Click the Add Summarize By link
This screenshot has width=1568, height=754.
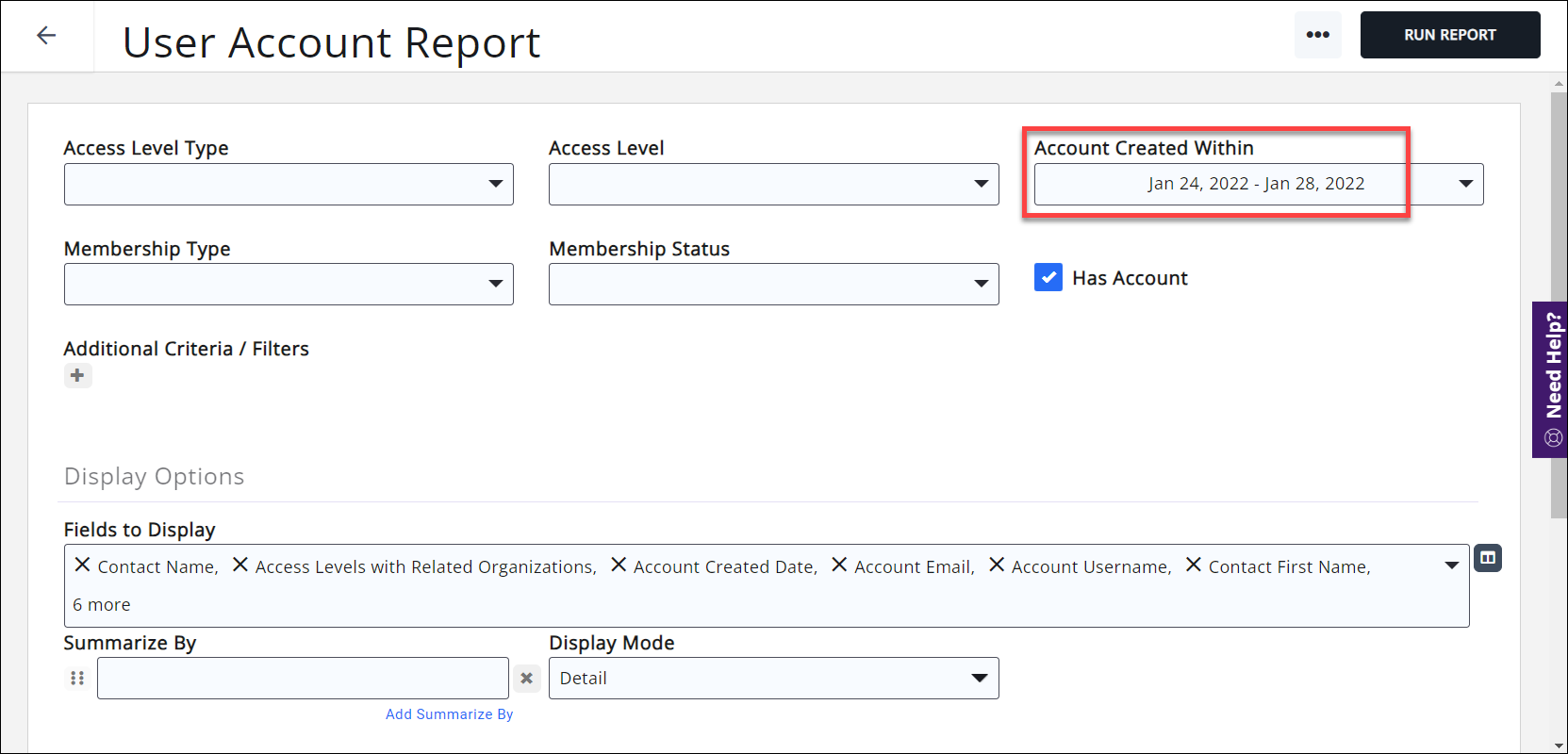coord(449,714)
